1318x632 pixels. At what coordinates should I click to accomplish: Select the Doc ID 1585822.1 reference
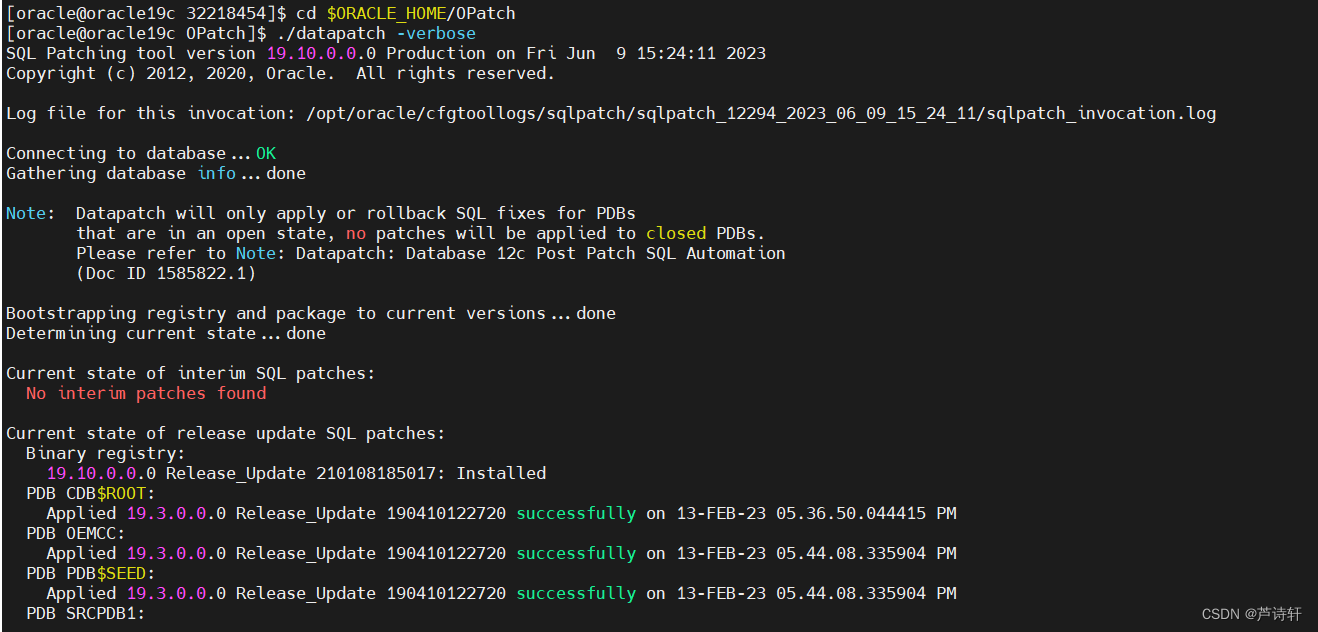point(165,272)
